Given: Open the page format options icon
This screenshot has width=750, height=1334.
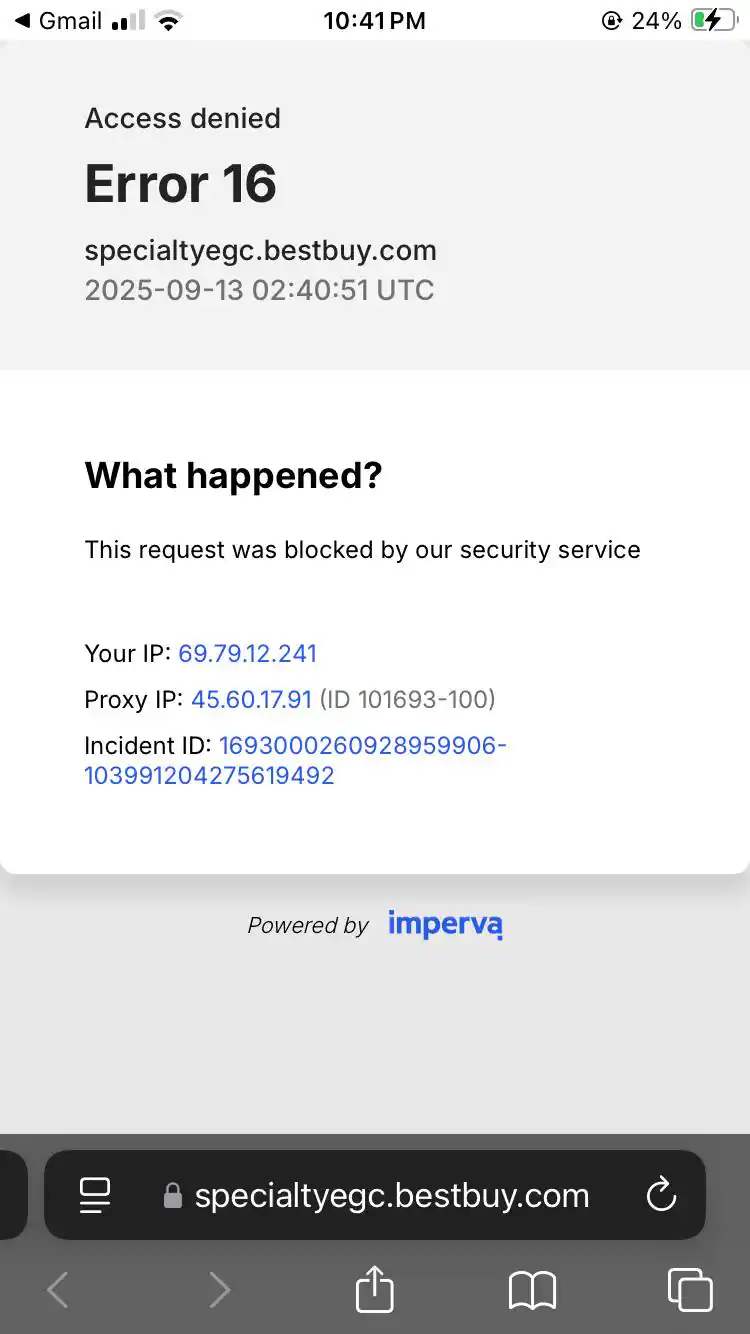Looking at the screenshot, I should 95,1195.
